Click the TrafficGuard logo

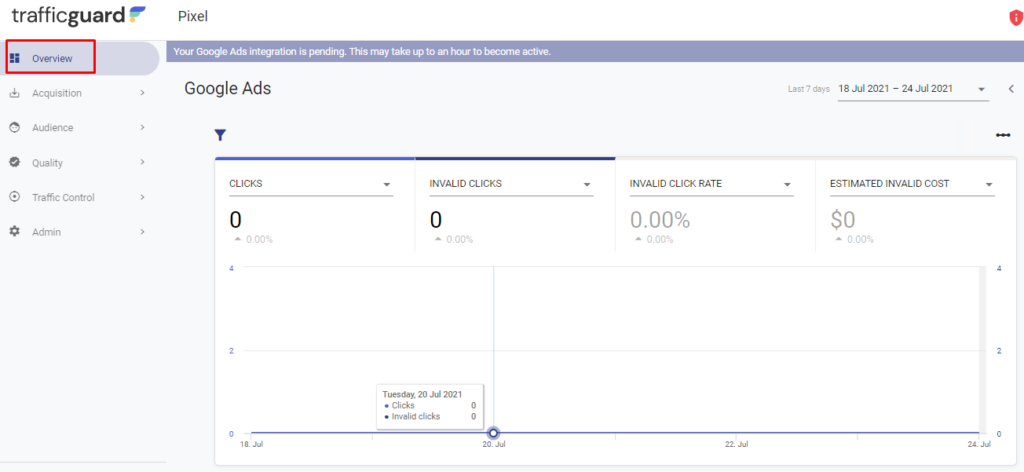tap(78, 16)
